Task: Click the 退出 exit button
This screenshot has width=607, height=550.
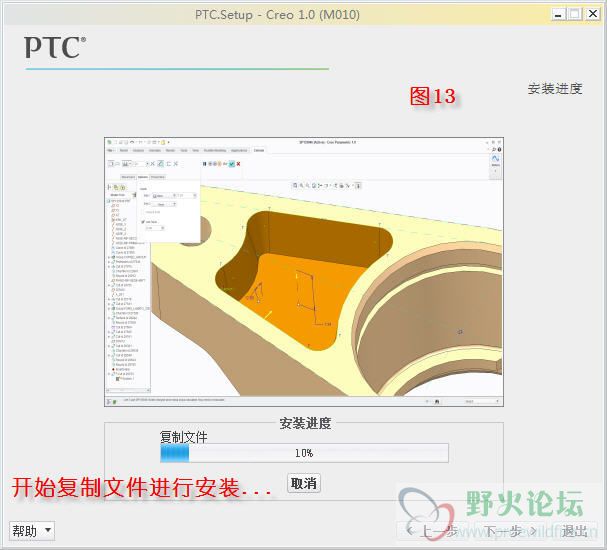Action: point(574,531)
